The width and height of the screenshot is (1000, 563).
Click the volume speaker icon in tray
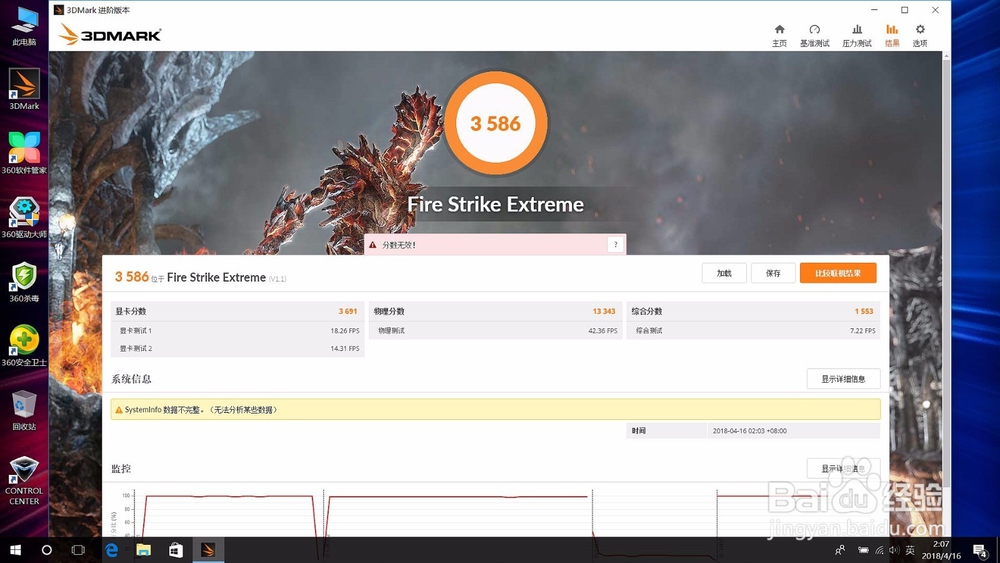tap(893, 550)
